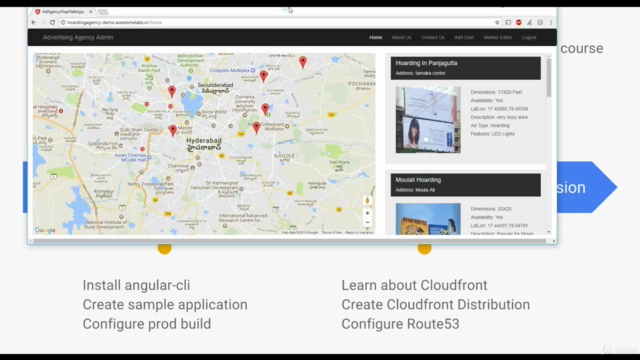Click the Qutb Shahi Tombs place marker
Viewport: 640px width, 360px height.
(116, 133)
